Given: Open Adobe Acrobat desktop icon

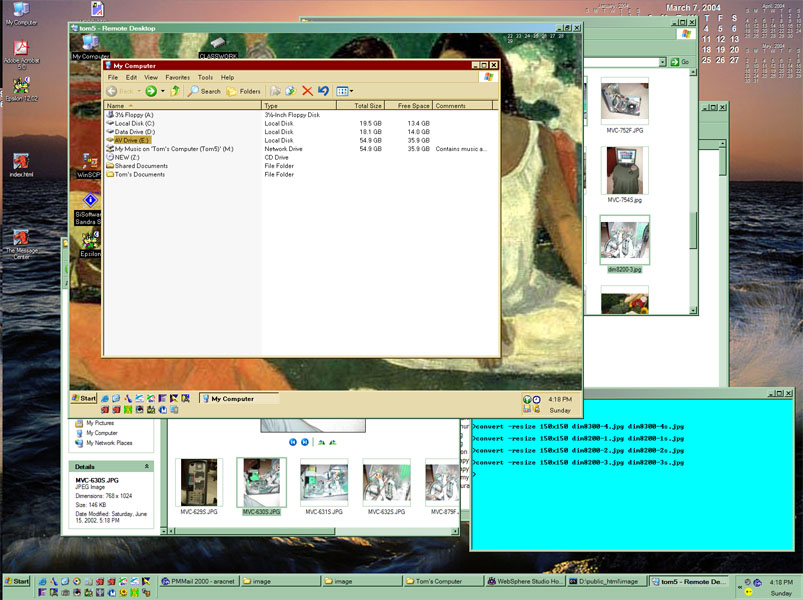Looking at the screenshot, I should pos(20,49).
